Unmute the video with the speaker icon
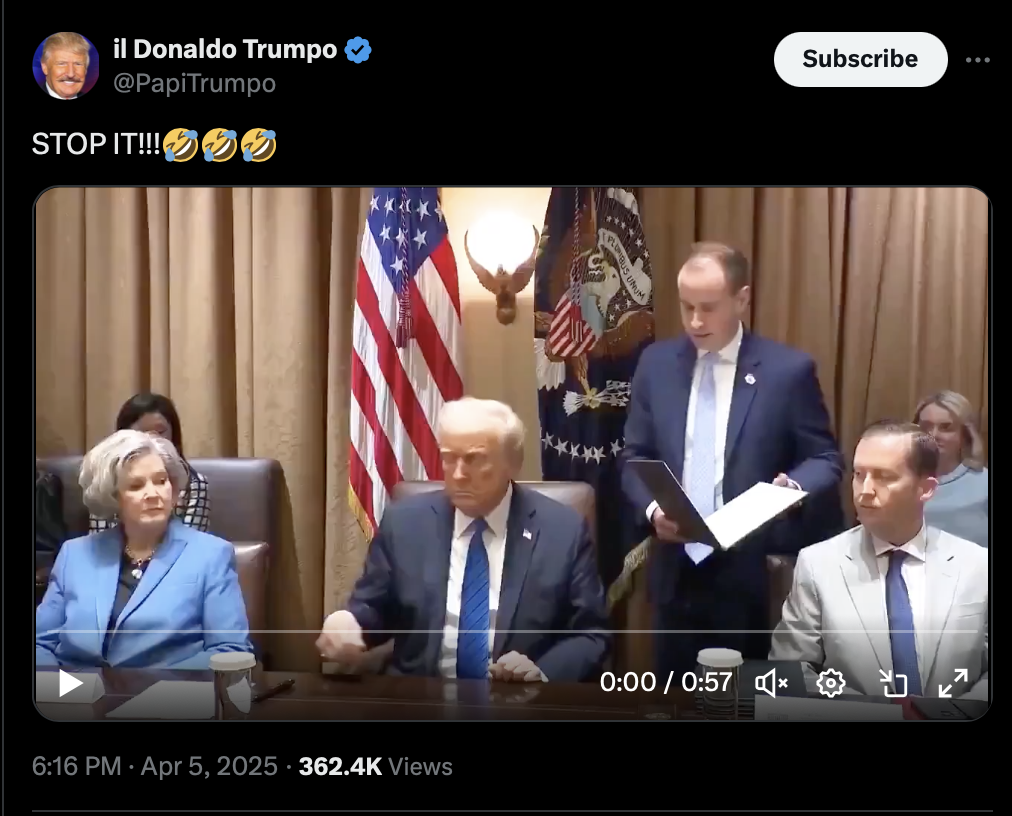Image resolution: width=1012 pixels, height=816 pixels. click(x=771, y=683)
